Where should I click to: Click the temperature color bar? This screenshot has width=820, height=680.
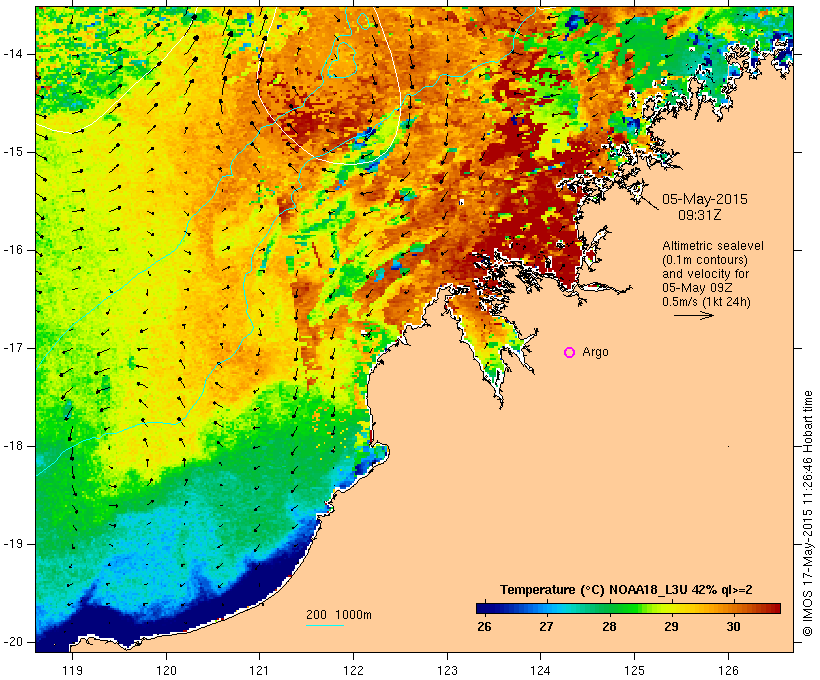point(628,608)
